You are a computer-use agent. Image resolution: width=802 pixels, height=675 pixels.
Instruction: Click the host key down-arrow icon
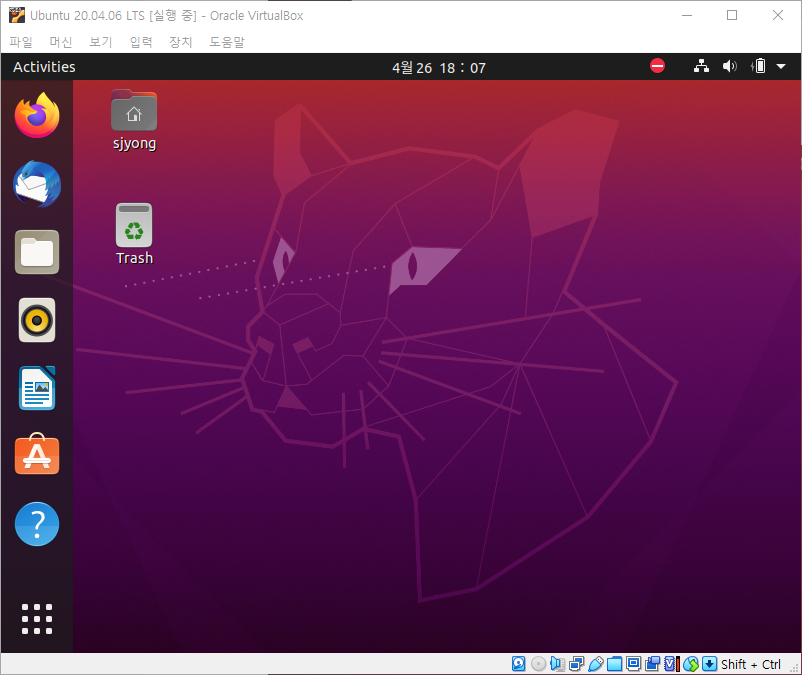pyautogui.click(x=709, y=664)
